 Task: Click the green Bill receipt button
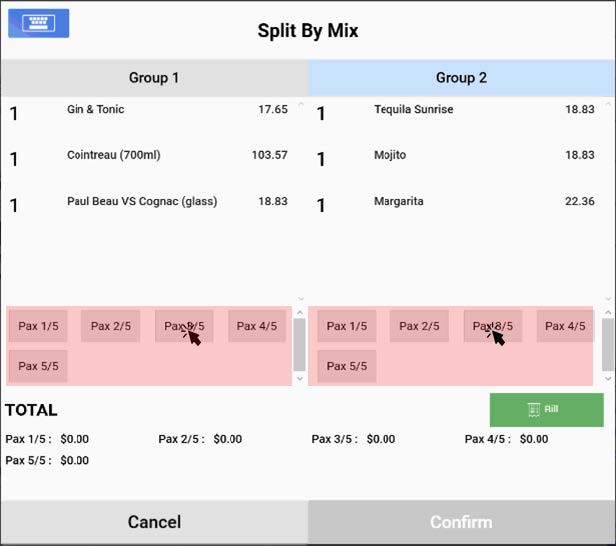[546, 410]
